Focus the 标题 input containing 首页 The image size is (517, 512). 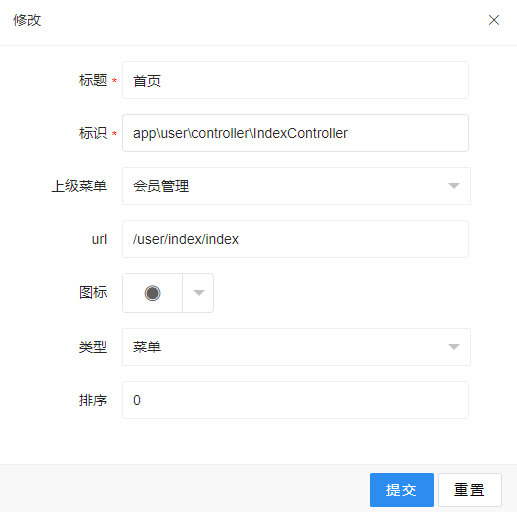(x=295, y=80)
